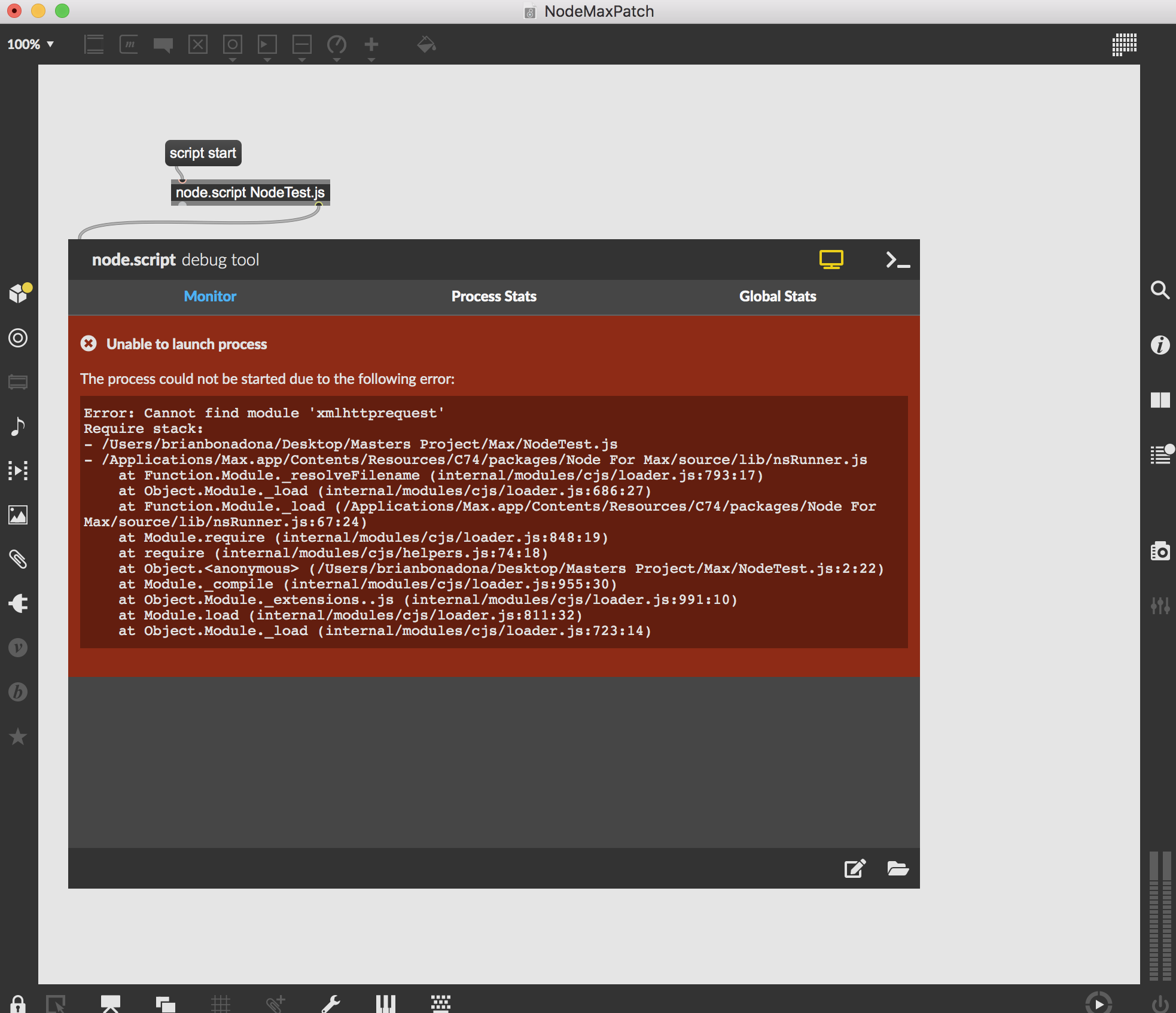This screenshot has height=1013, width=1176.
Task: Expand the dial slider object dropdown
Action: click(336, 47)
